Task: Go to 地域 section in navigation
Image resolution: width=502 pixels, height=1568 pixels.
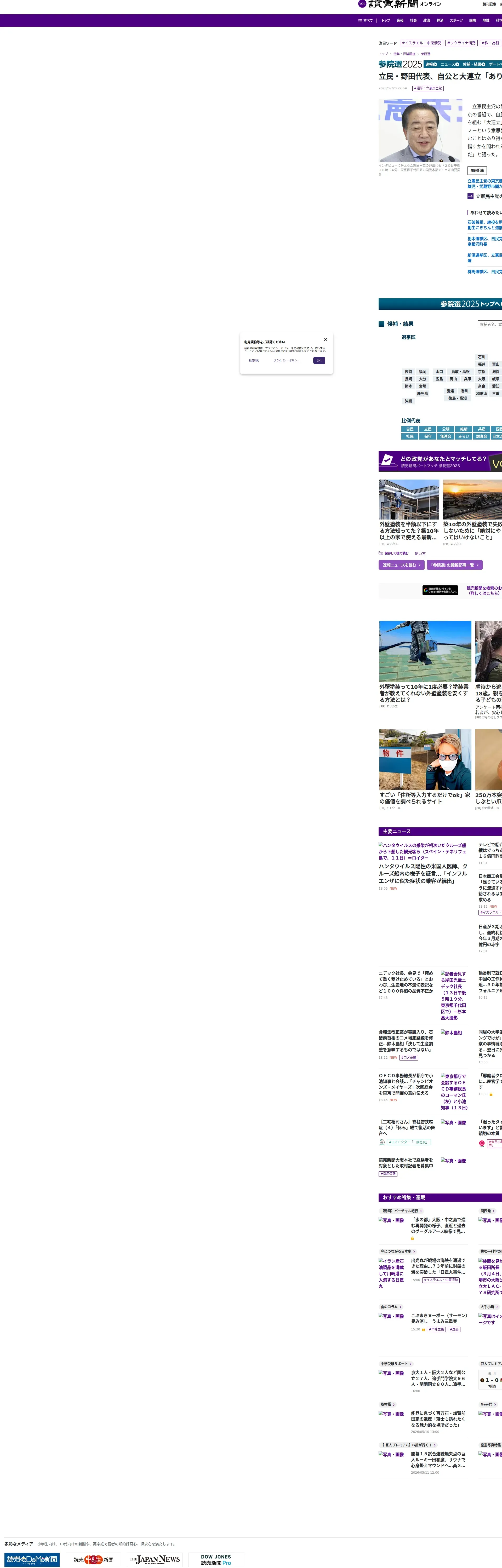Action: point(486,21)
